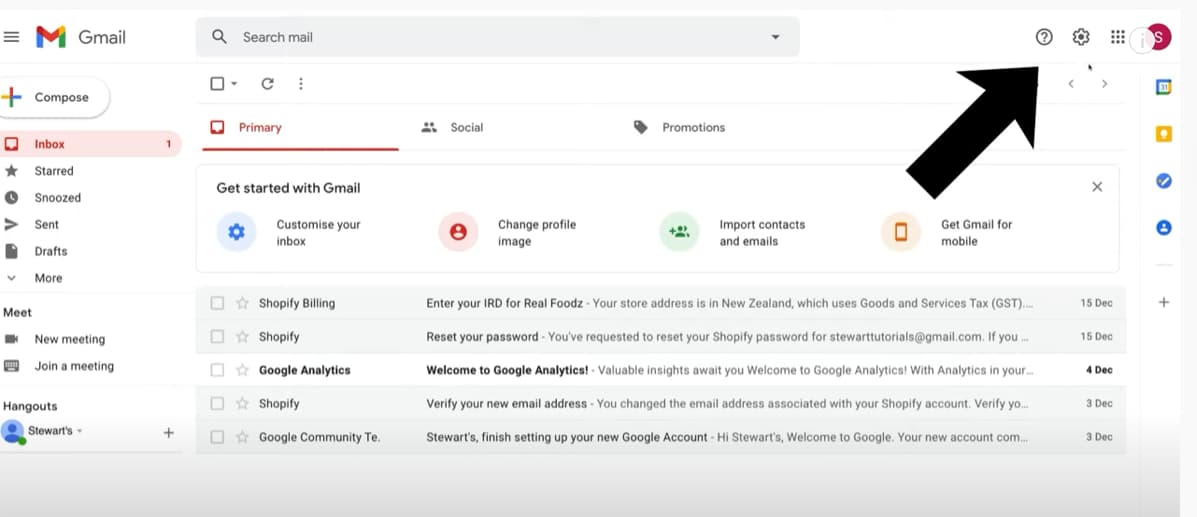Open Google Contacts side panel icon

[1163, 228]
